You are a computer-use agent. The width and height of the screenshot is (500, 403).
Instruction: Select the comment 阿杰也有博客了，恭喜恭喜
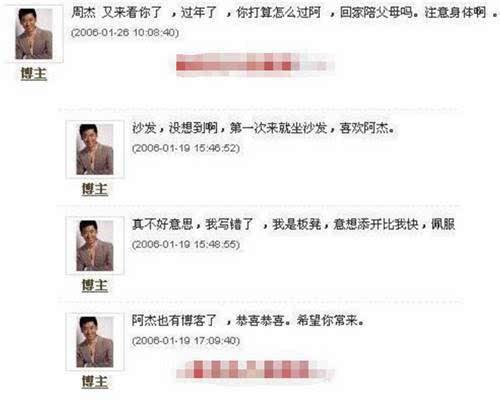click(x=248, y=320)
